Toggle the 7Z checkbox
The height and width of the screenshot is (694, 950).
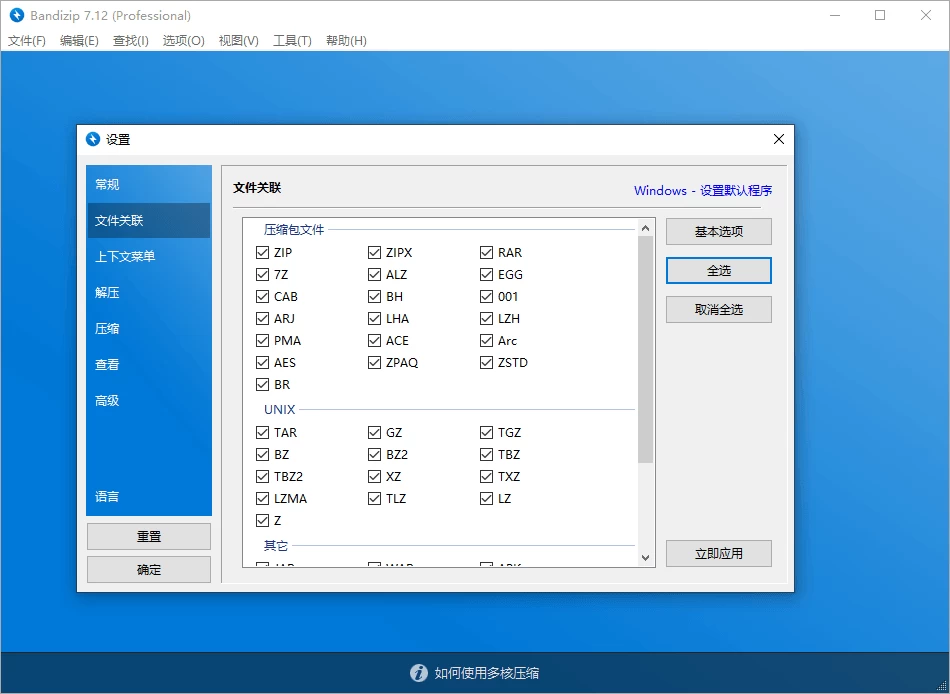[261, 274]
